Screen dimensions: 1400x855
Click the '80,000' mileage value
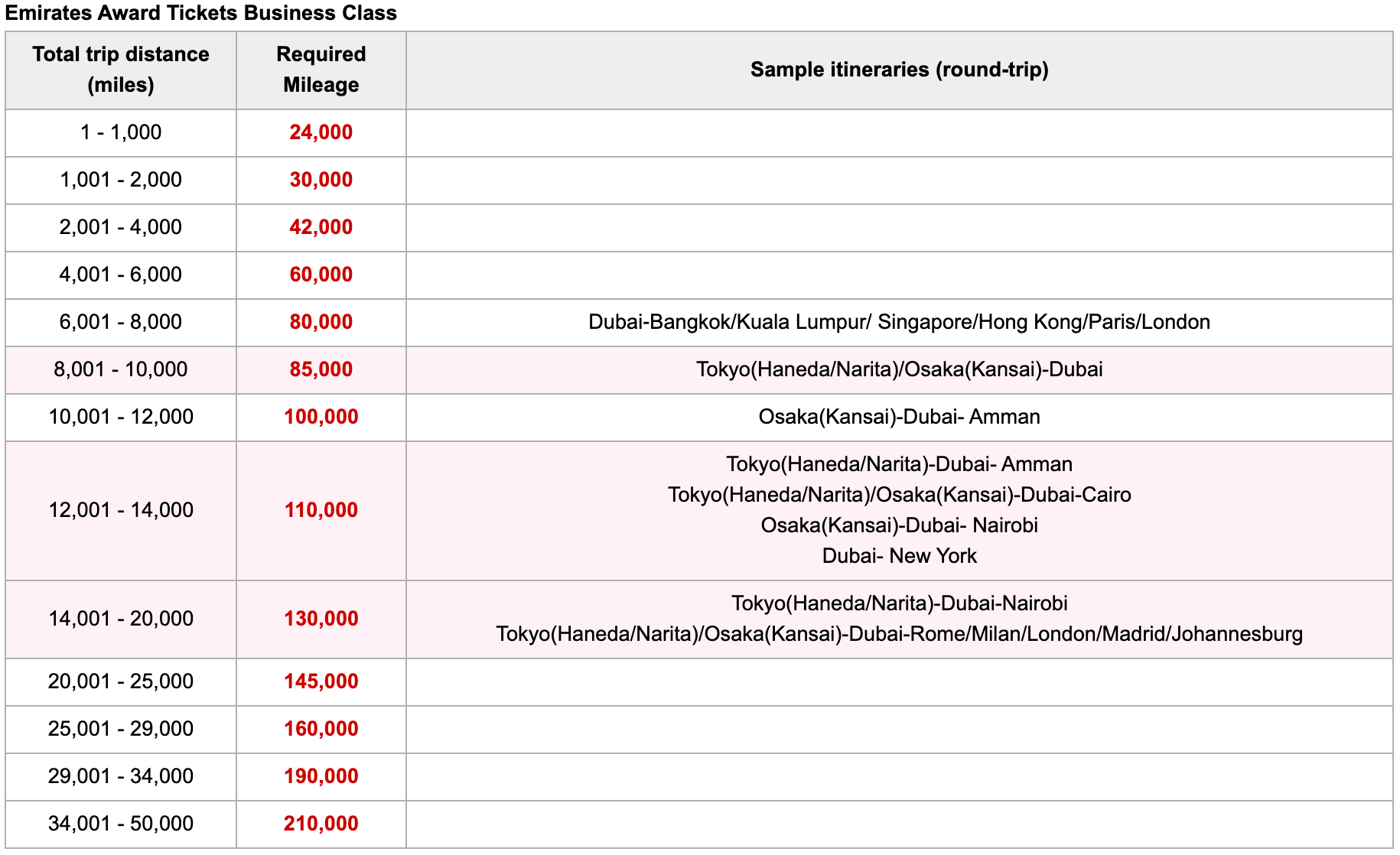321,322
